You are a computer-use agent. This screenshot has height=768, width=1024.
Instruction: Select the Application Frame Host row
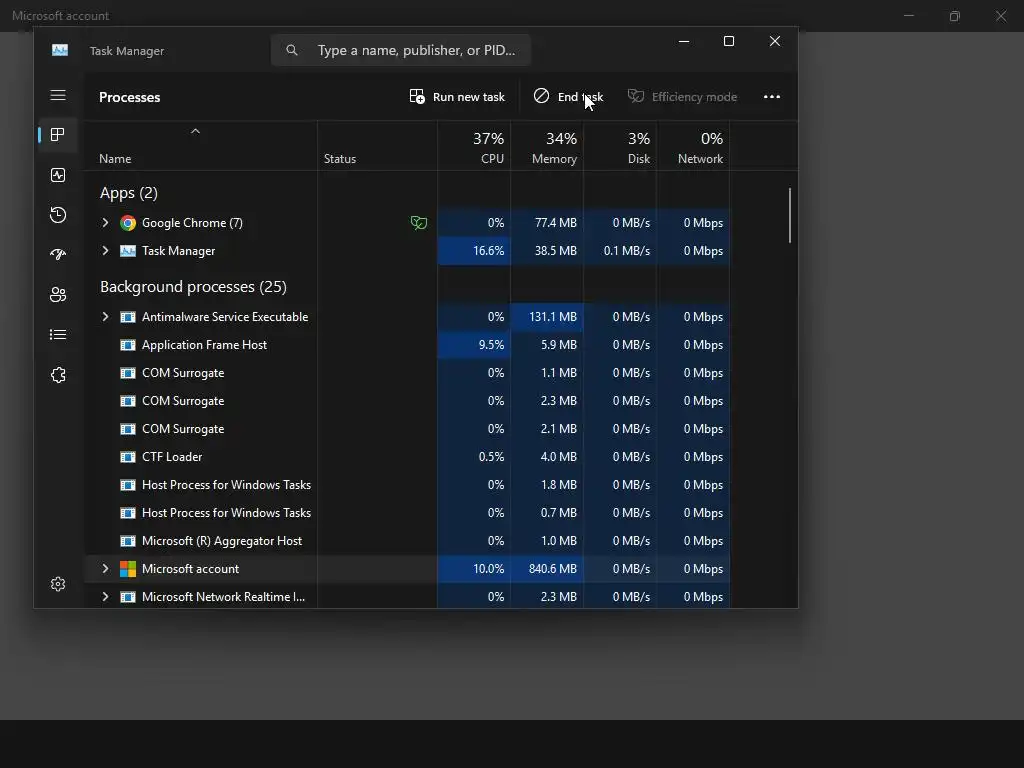tap(407, 345)
